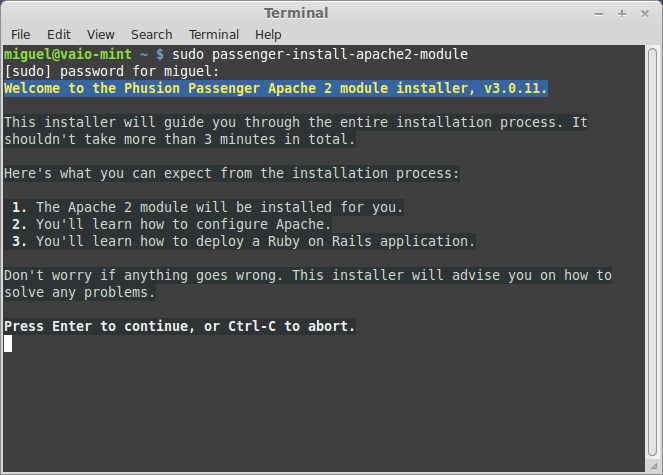Click the window resize grip corner

[654, 466]
